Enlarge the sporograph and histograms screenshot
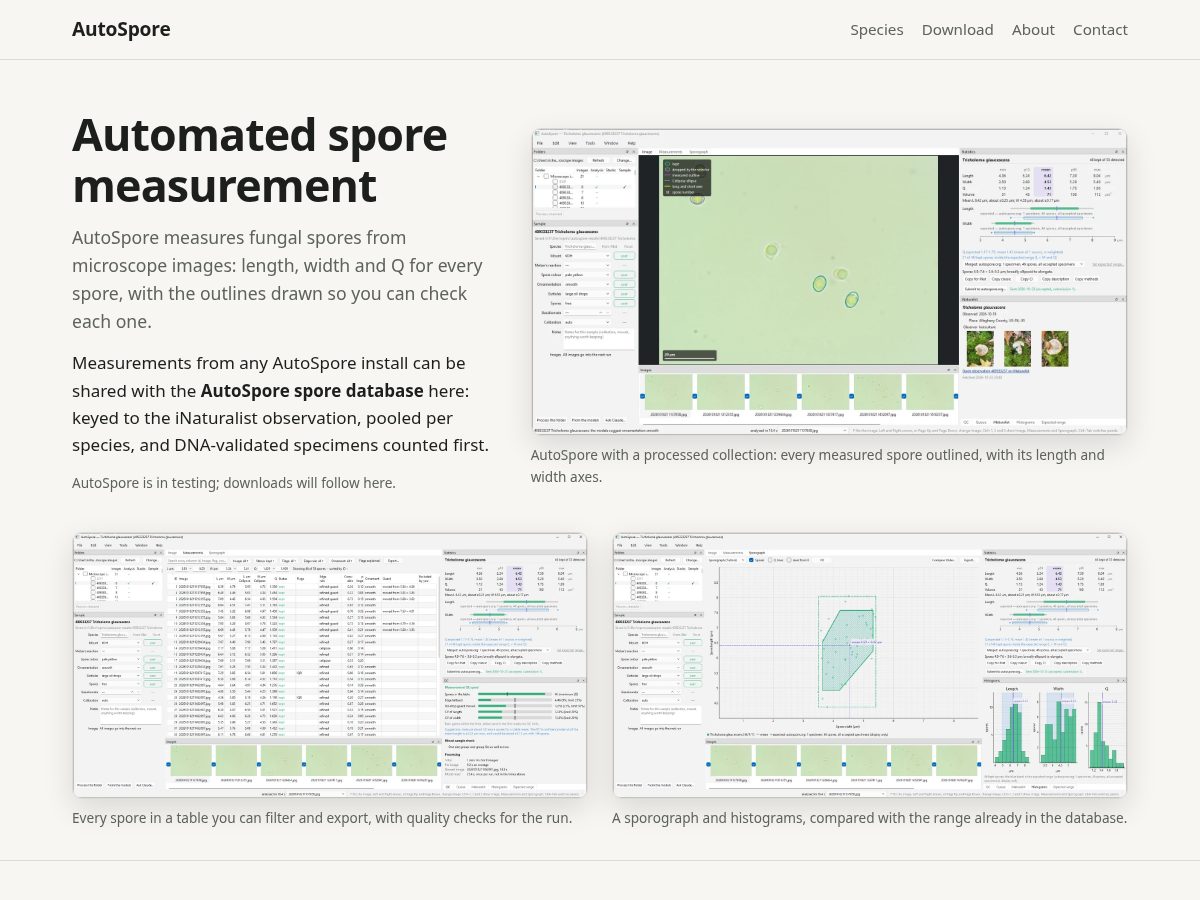 point(870,665)
